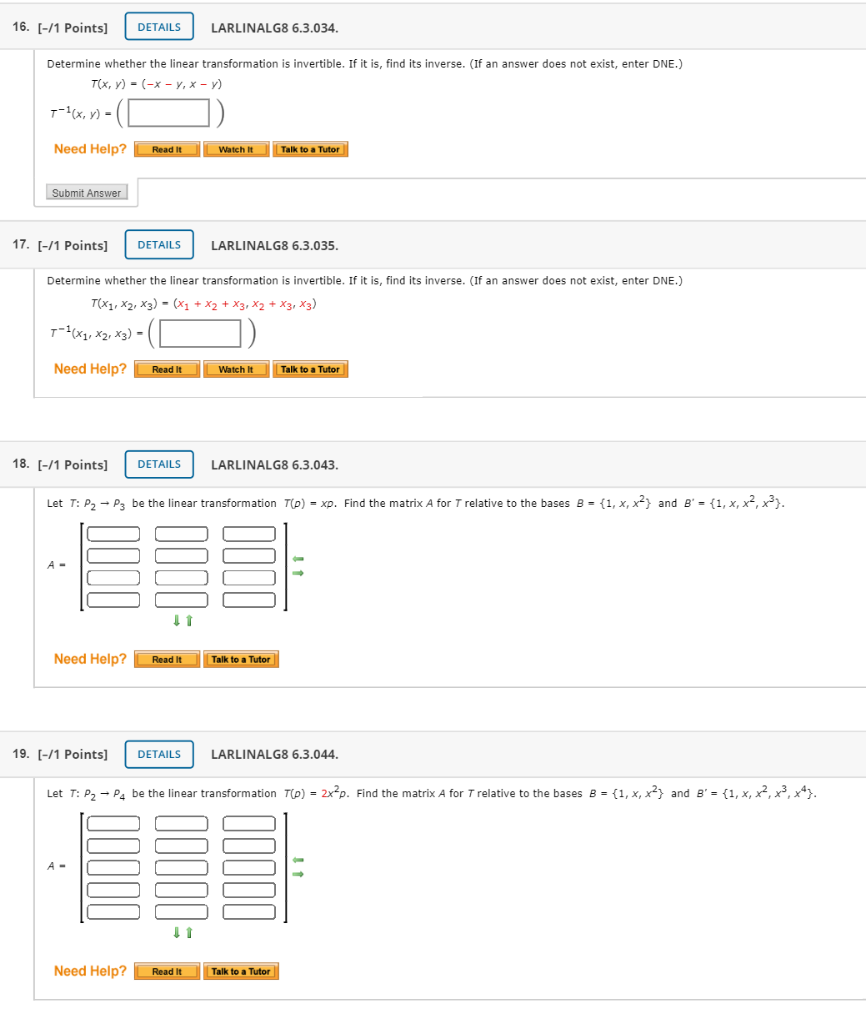This screenshot has width=866, height=1024.
Task: Open Read It help for problem 16
Action: pos(166,148)
